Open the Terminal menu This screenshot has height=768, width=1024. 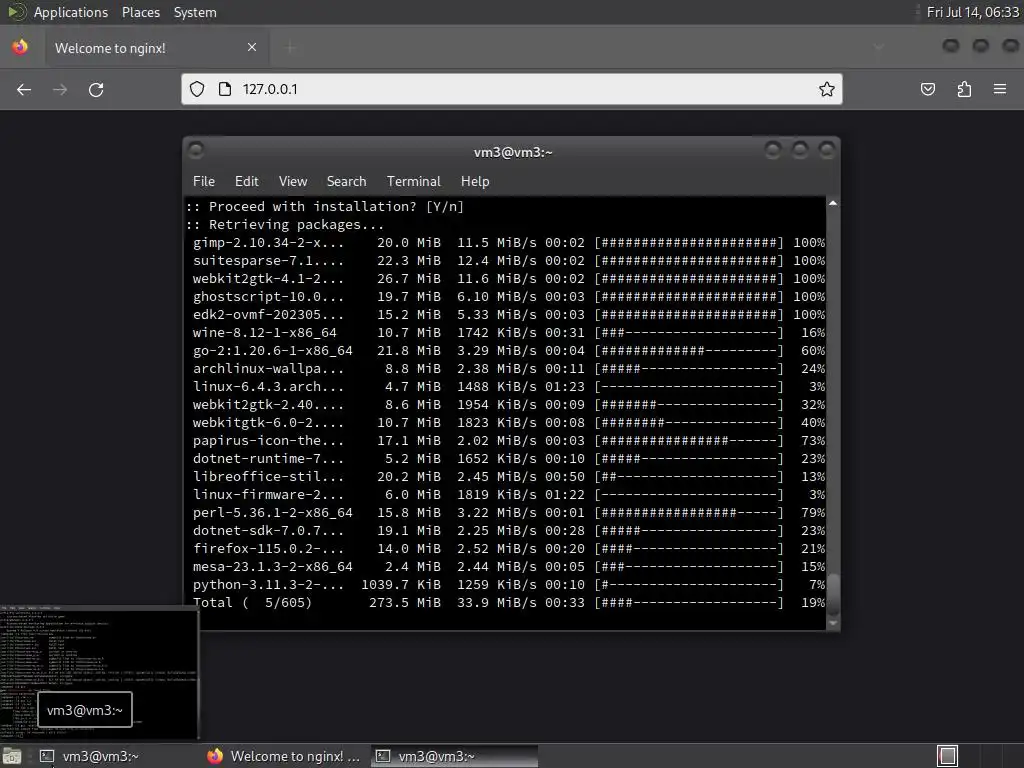pos(413,182)
